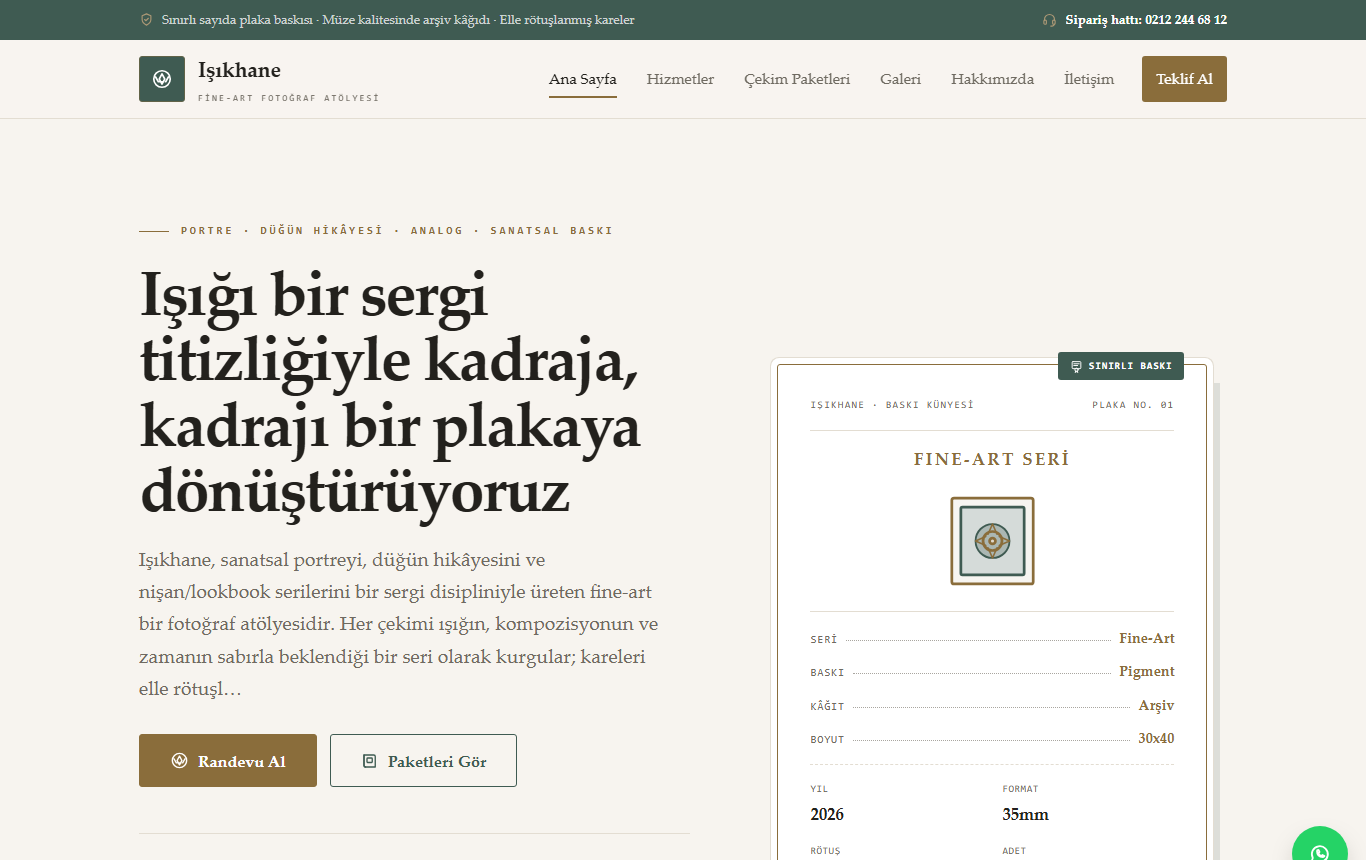This screenshot has width=1366, height=860.
Task: Open Paketleri Gör button
Action: [423, 761]
